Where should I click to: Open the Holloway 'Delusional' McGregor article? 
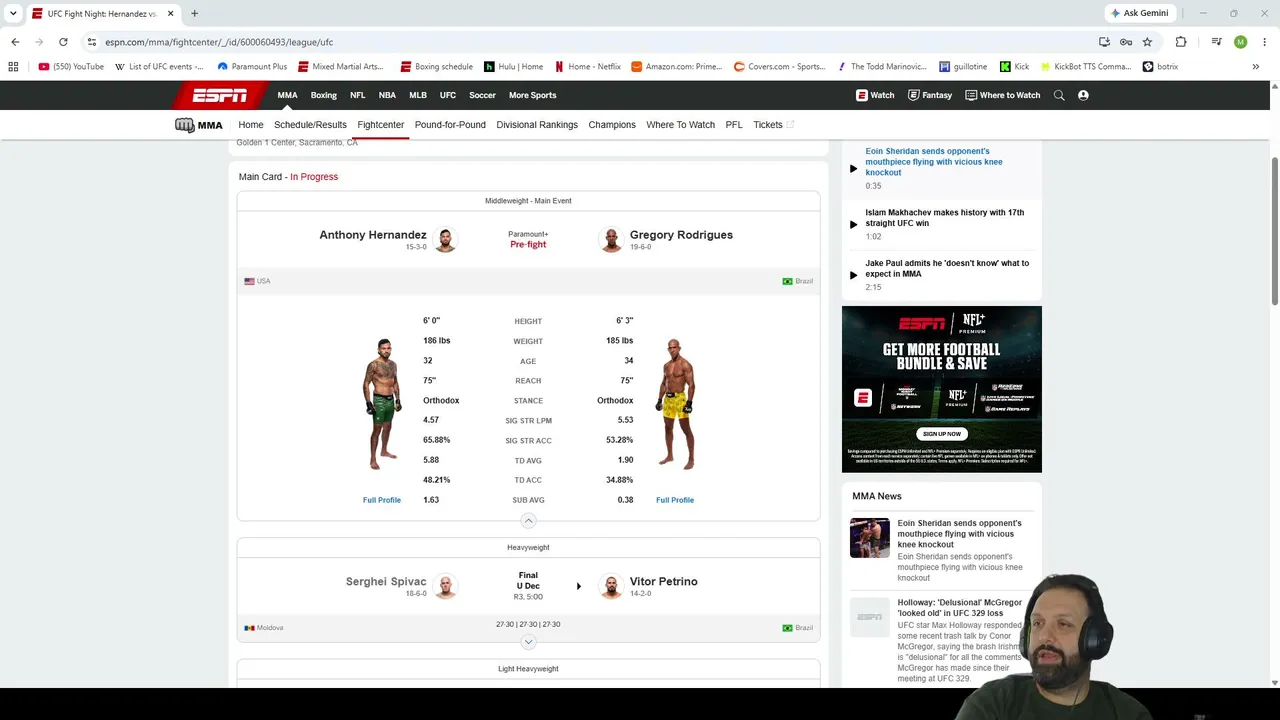point(960,608)
